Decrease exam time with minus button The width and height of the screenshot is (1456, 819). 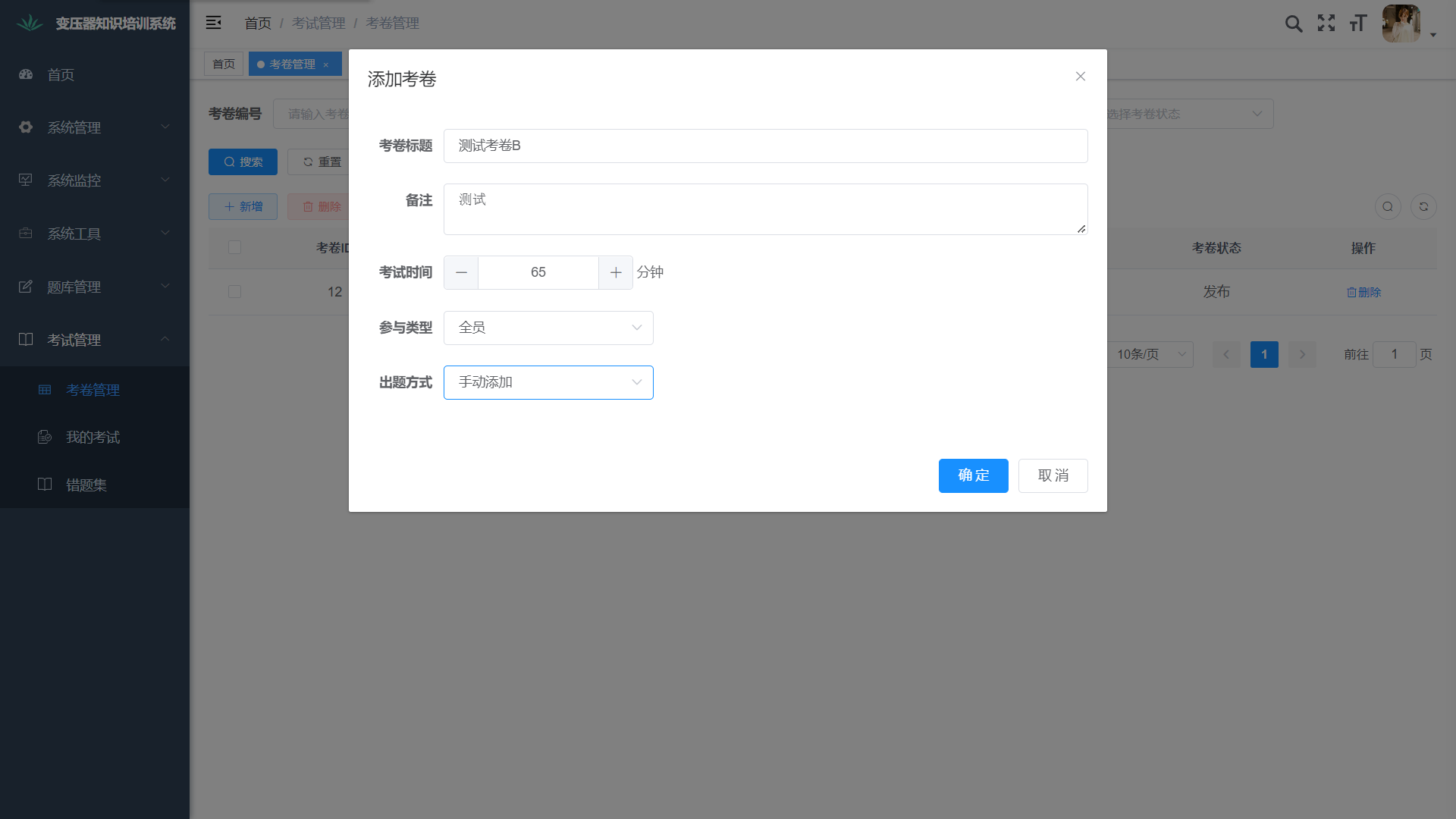coord(461,272)
